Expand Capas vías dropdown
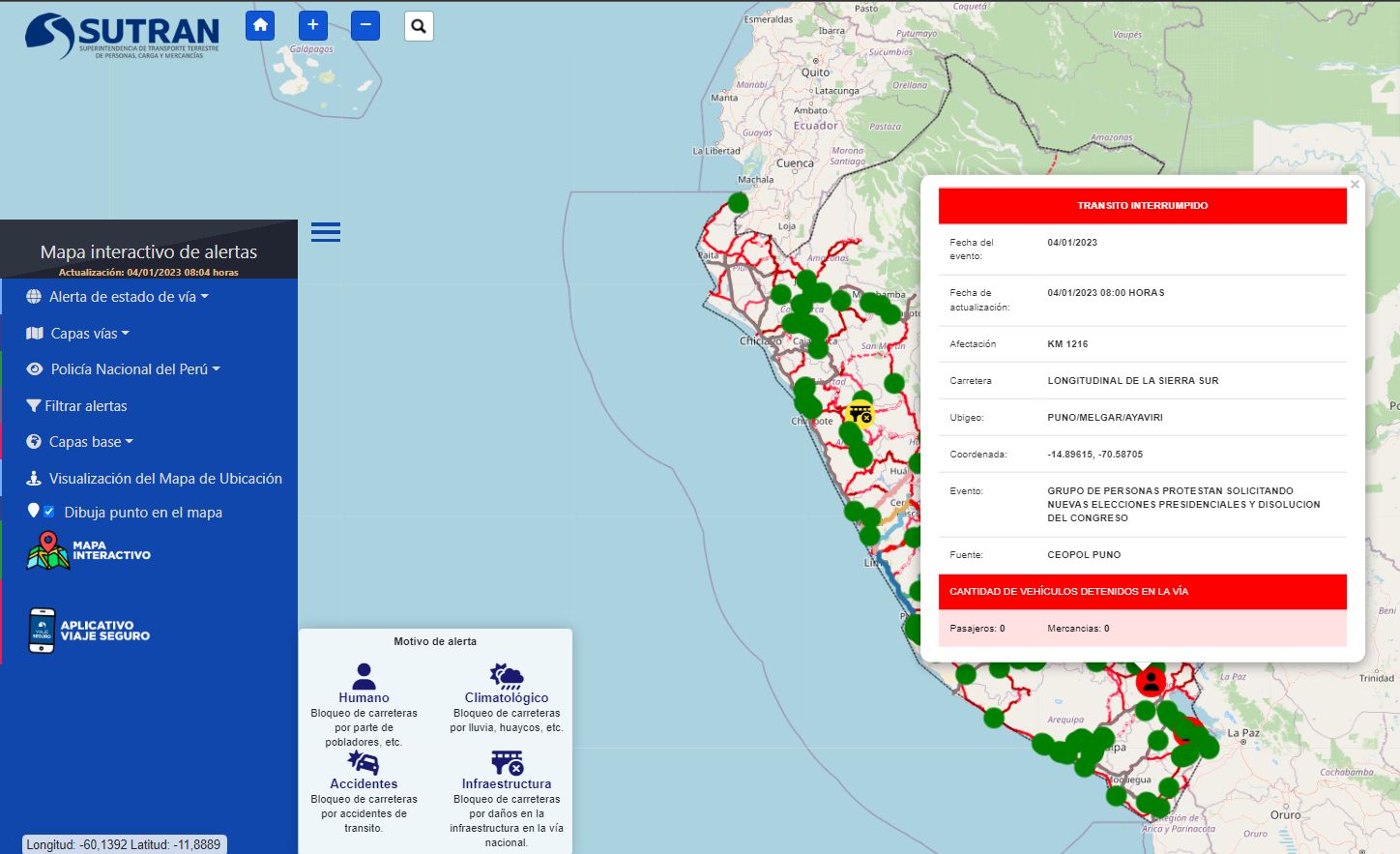 (90, 334)
